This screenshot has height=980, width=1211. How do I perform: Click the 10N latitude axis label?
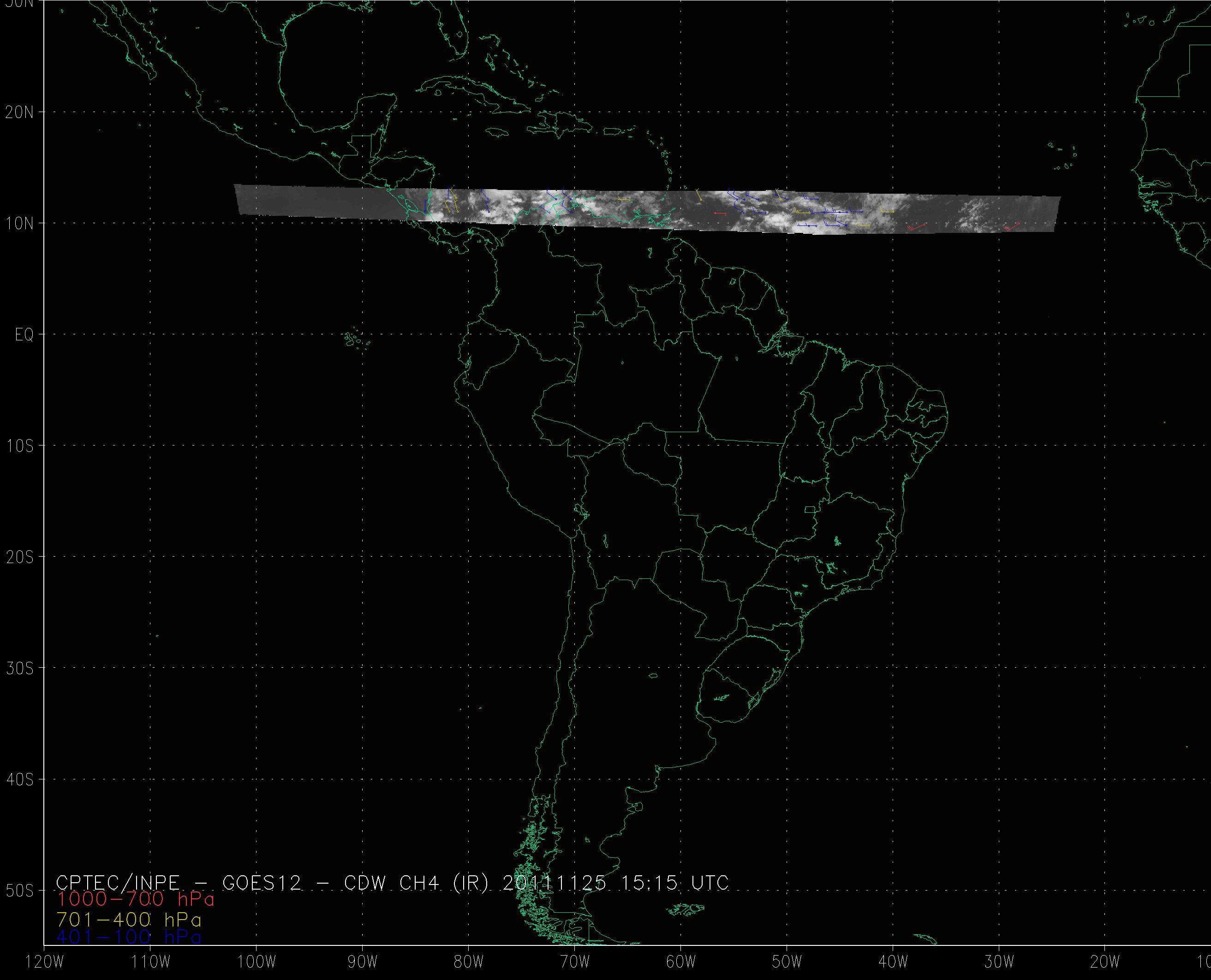click(x=20, y=224)
